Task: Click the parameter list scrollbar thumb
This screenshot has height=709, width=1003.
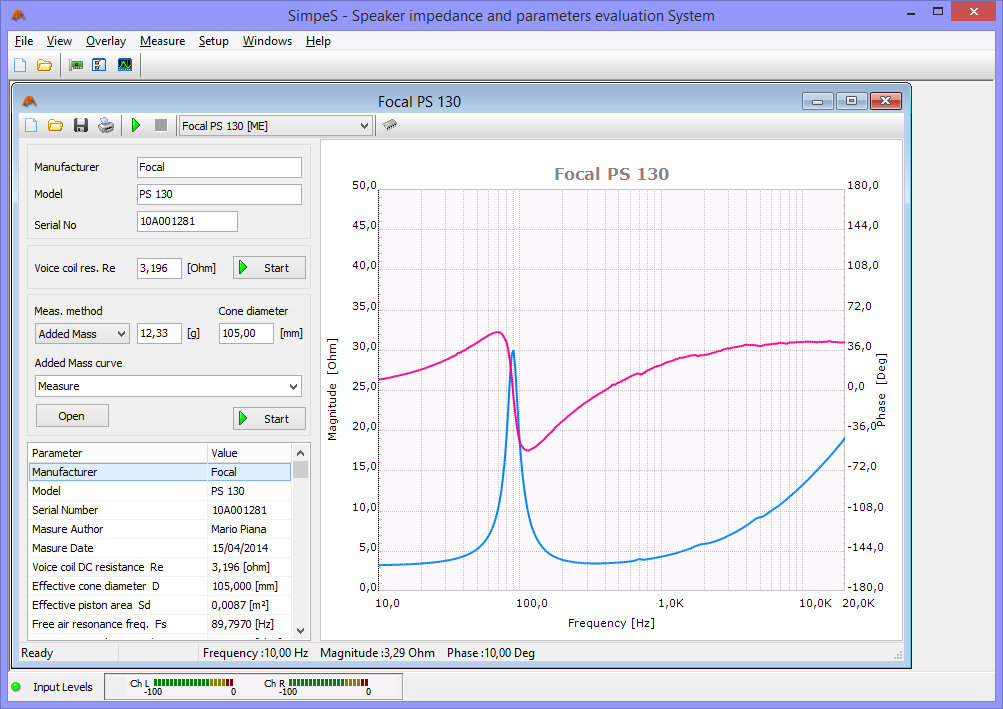Action: (x=301, y=469)
